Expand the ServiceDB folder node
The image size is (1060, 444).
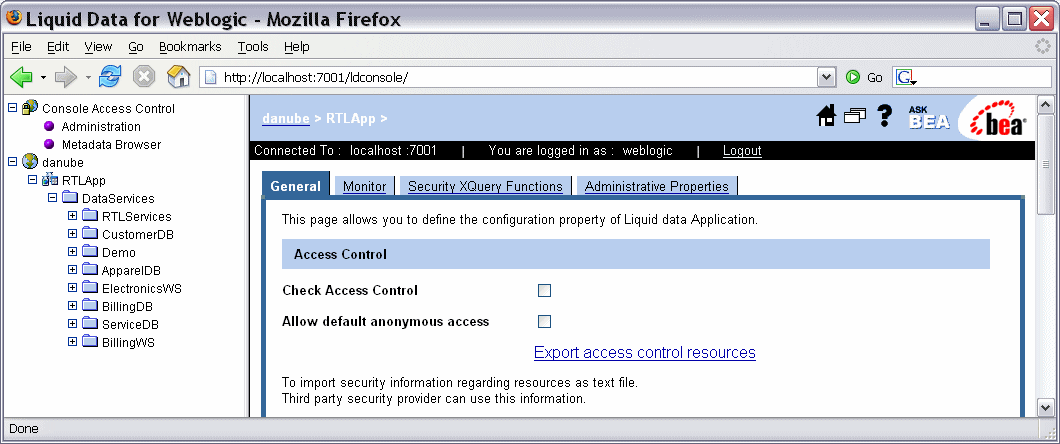click(x=73, y=324)
